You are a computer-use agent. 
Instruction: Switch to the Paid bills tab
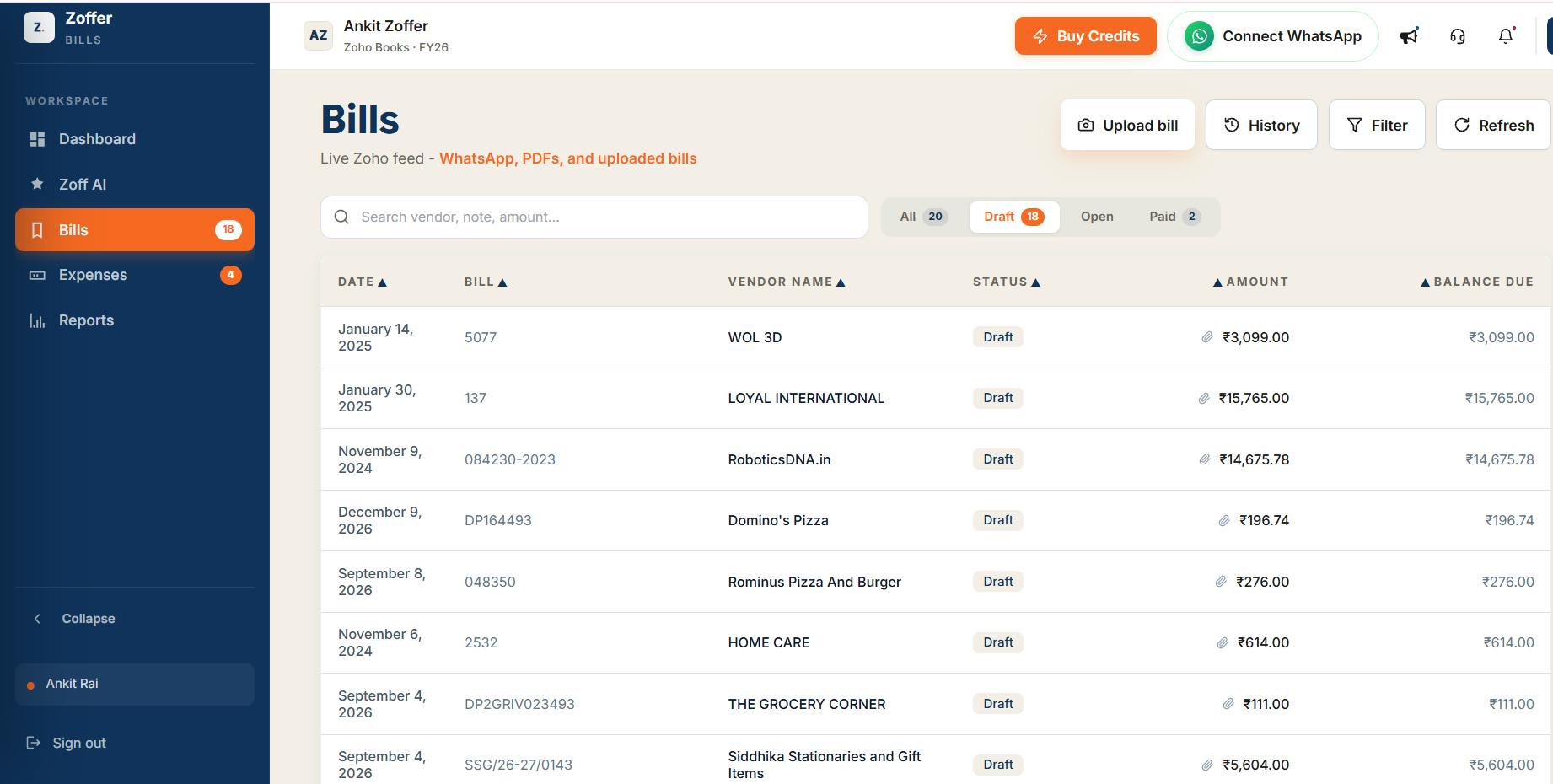[1174, 217]
